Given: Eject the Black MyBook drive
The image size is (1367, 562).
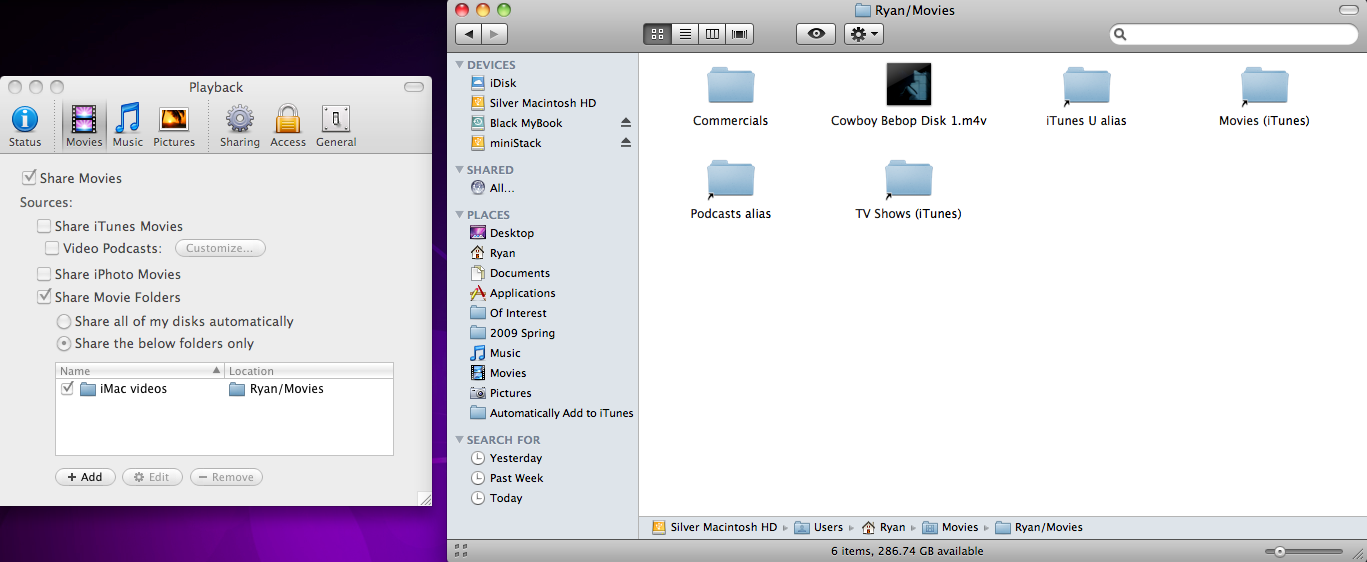Looking at the screenshot, I should (x=626, y=123).
